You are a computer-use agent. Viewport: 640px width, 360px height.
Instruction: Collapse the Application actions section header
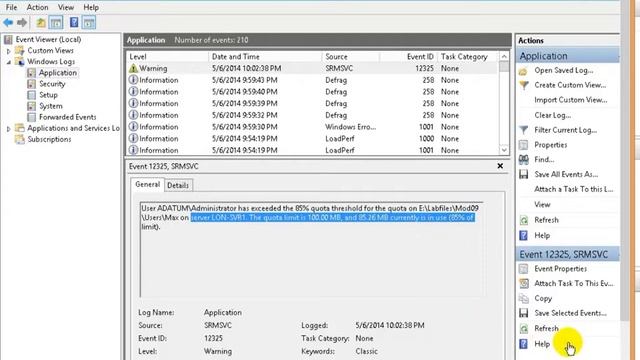(x=568, y=56)
